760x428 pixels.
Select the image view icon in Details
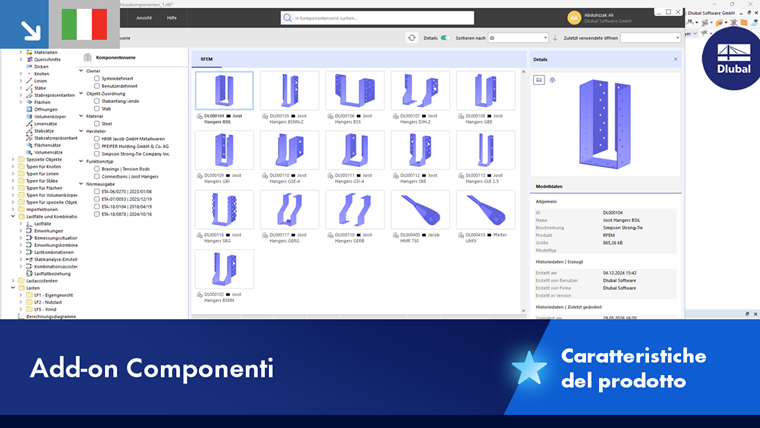(x=539, y=80)
